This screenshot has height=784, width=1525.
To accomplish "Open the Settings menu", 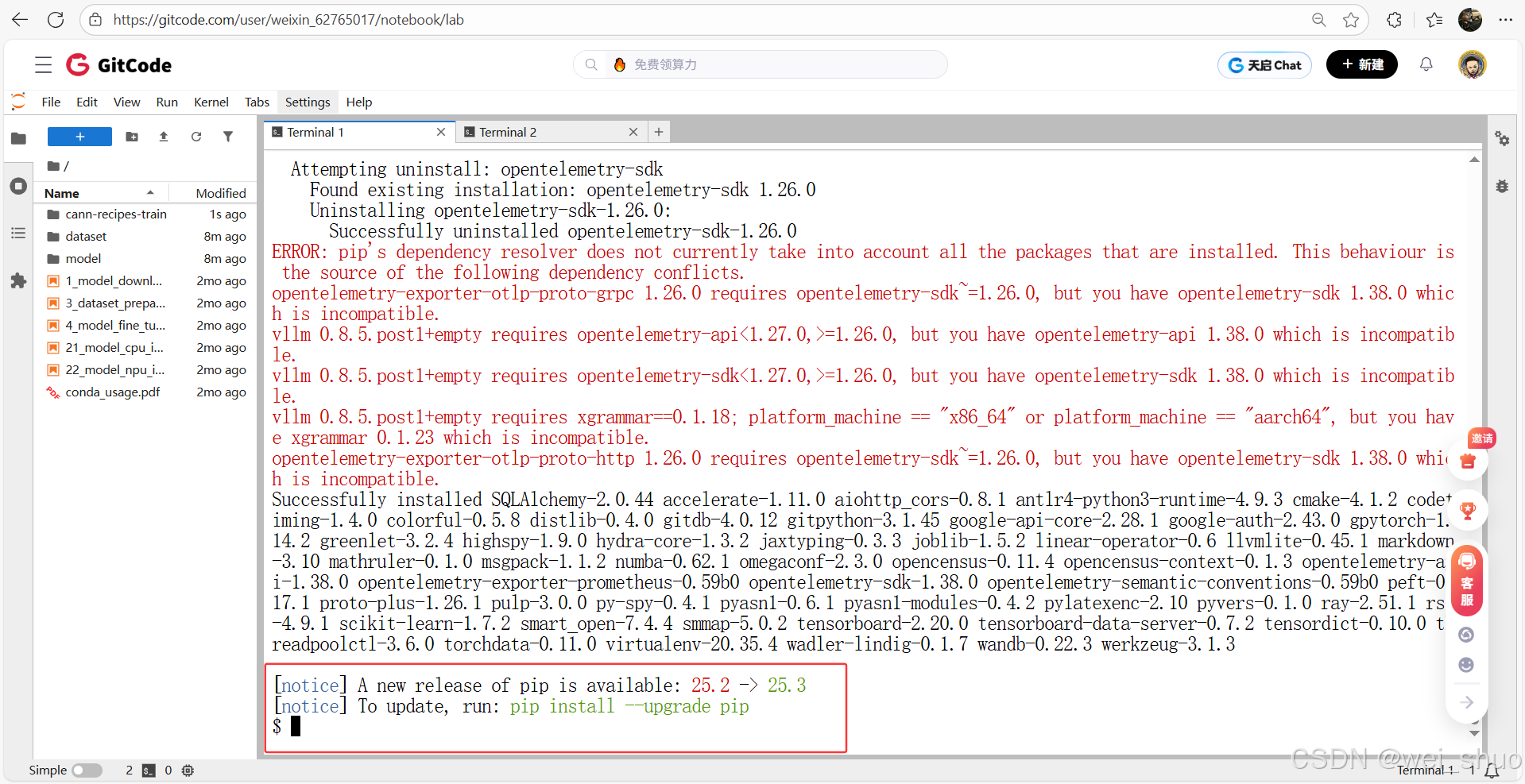I will [308, 102].
